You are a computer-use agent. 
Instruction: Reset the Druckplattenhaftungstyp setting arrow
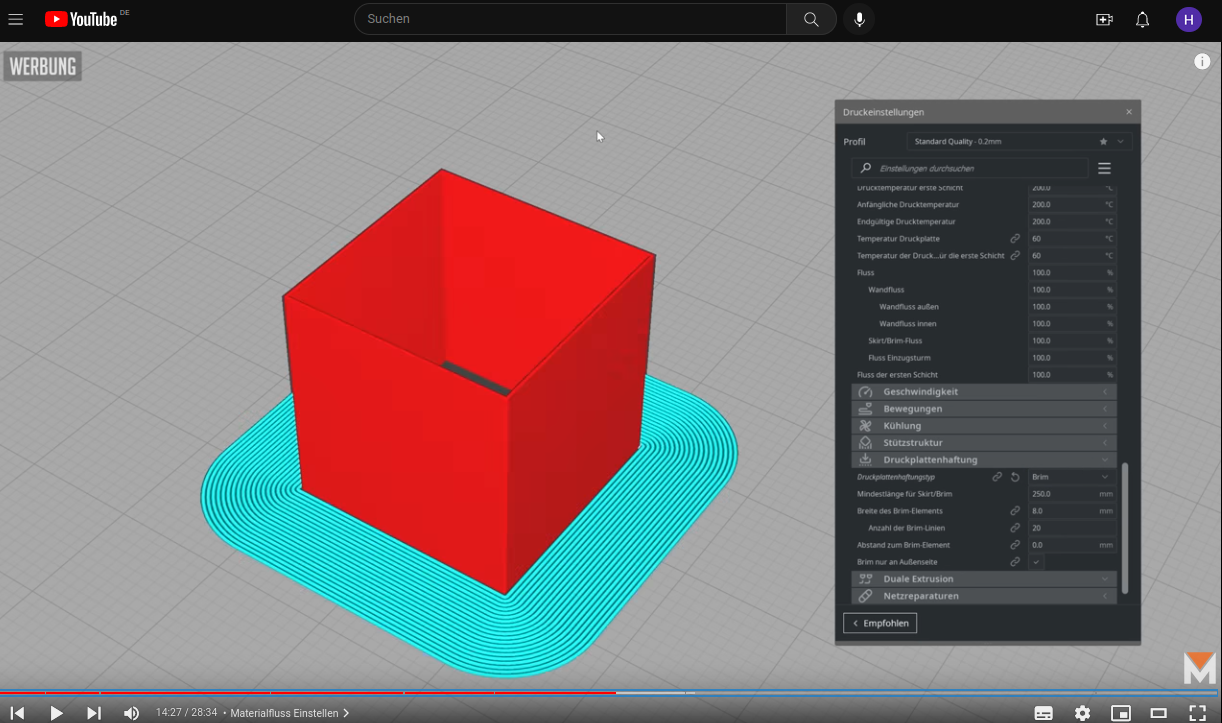pos(1015,477)
